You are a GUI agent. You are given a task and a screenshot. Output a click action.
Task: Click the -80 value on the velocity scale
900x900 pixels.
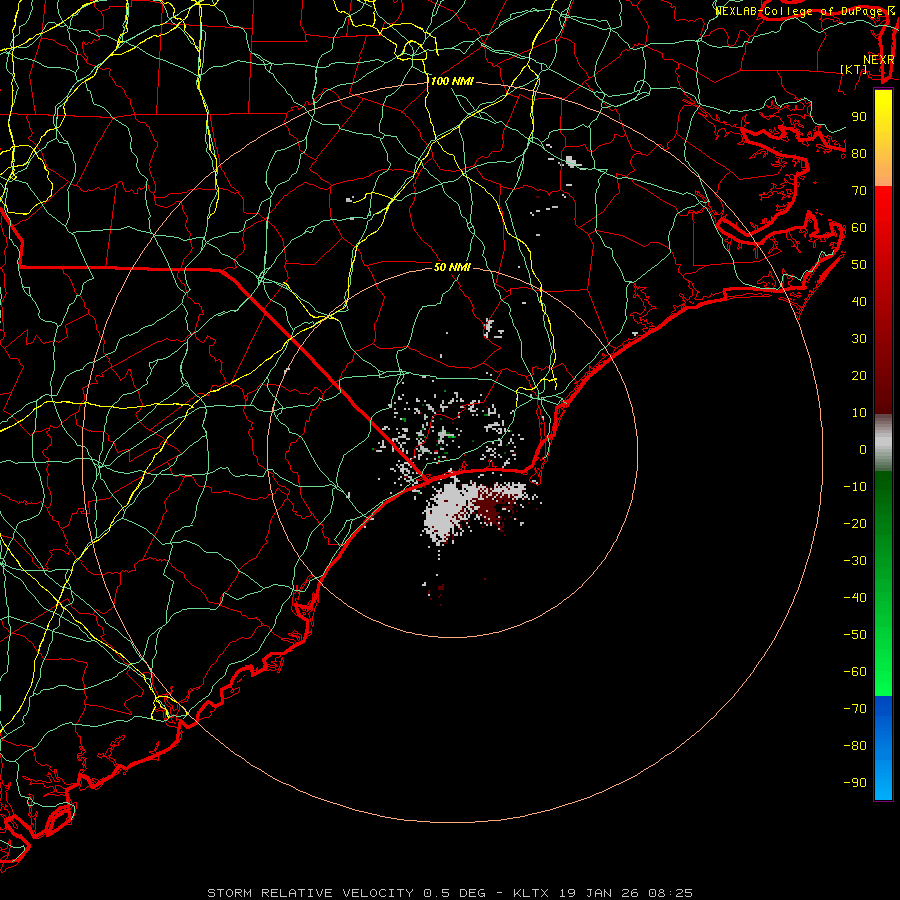coord(855,746)
